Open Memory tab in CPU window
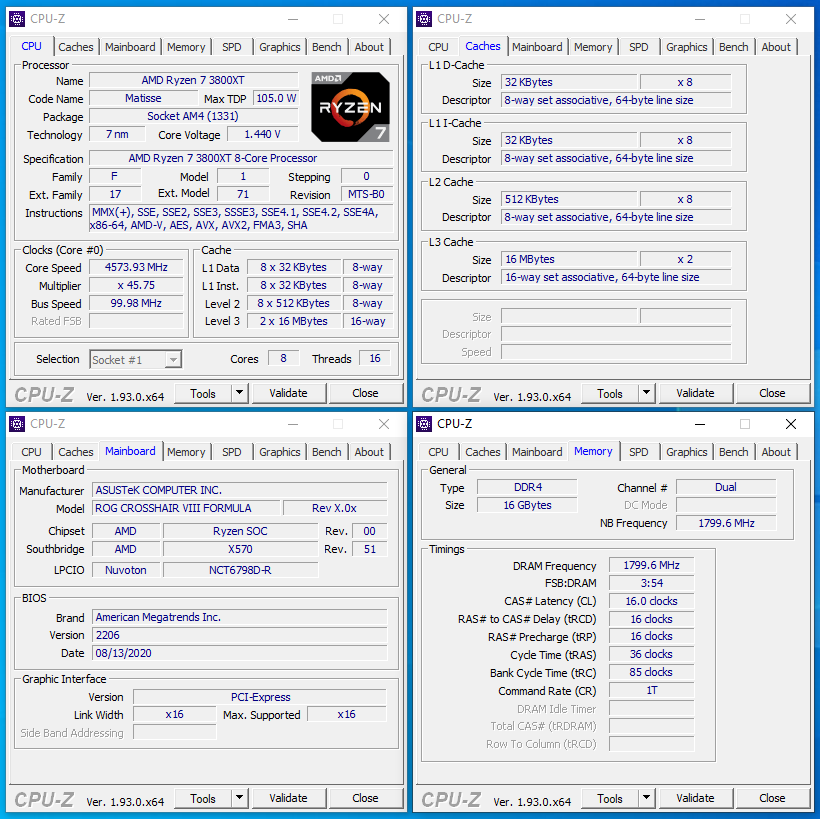The image size is (820, 819). coord(186,47)
